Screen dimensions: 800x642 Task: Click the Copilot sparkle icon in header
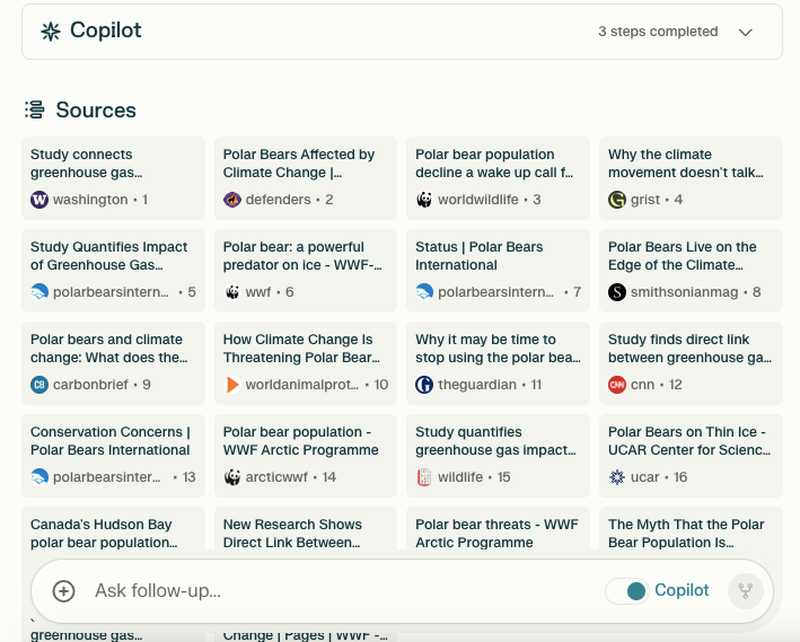(50, 31)
